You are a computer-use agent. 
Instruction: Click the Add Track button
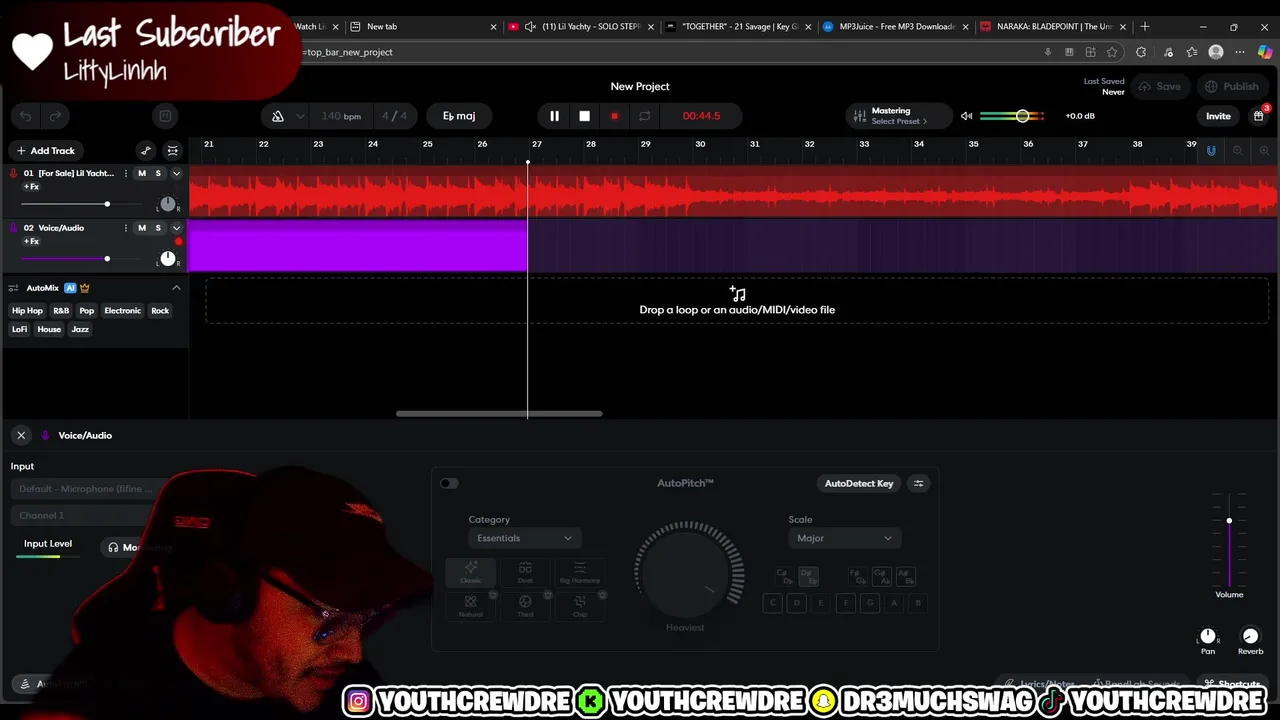click(46, 151)
